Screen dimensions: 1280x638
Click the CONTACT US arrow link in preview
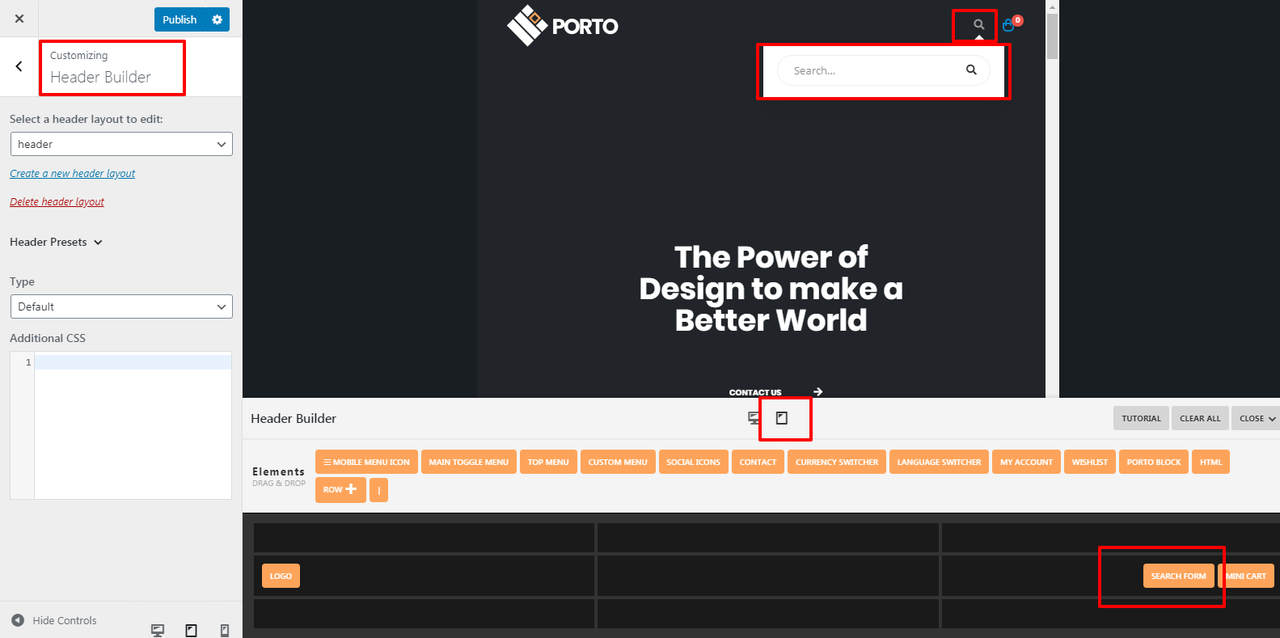click(776, 392)
